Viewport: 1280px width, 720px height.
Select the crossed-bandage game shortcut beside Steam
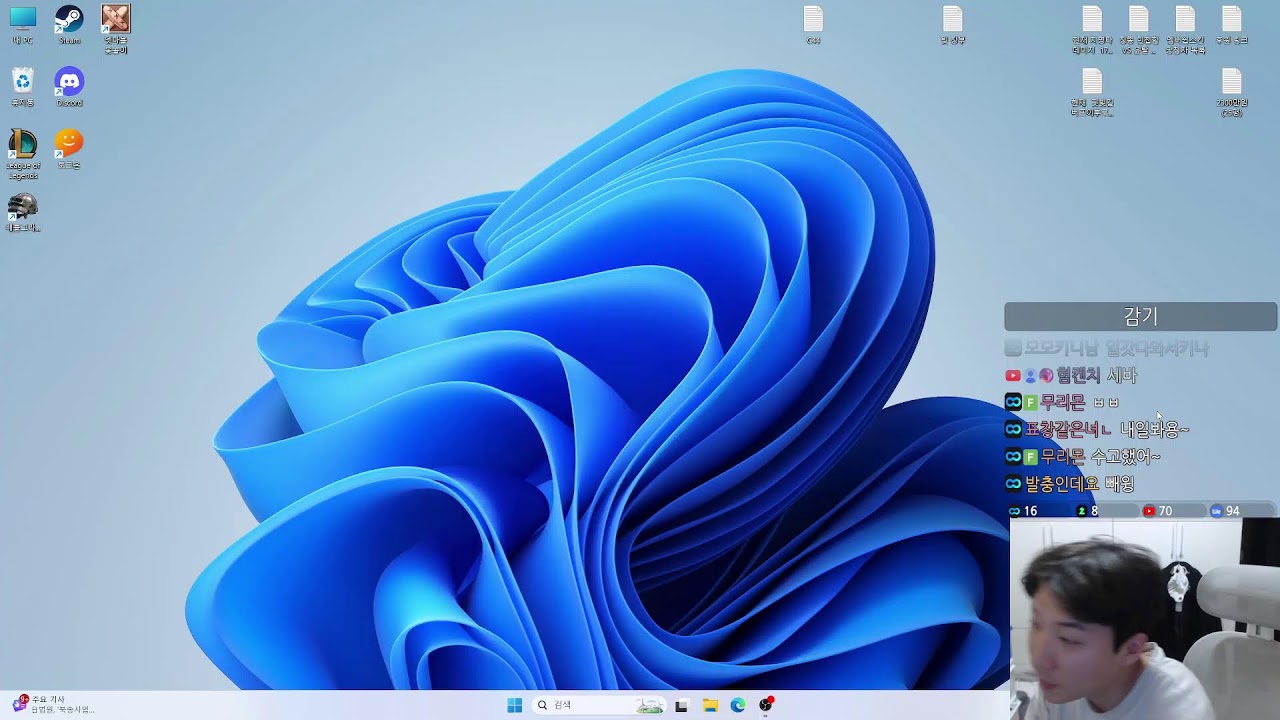pos(116,28)
